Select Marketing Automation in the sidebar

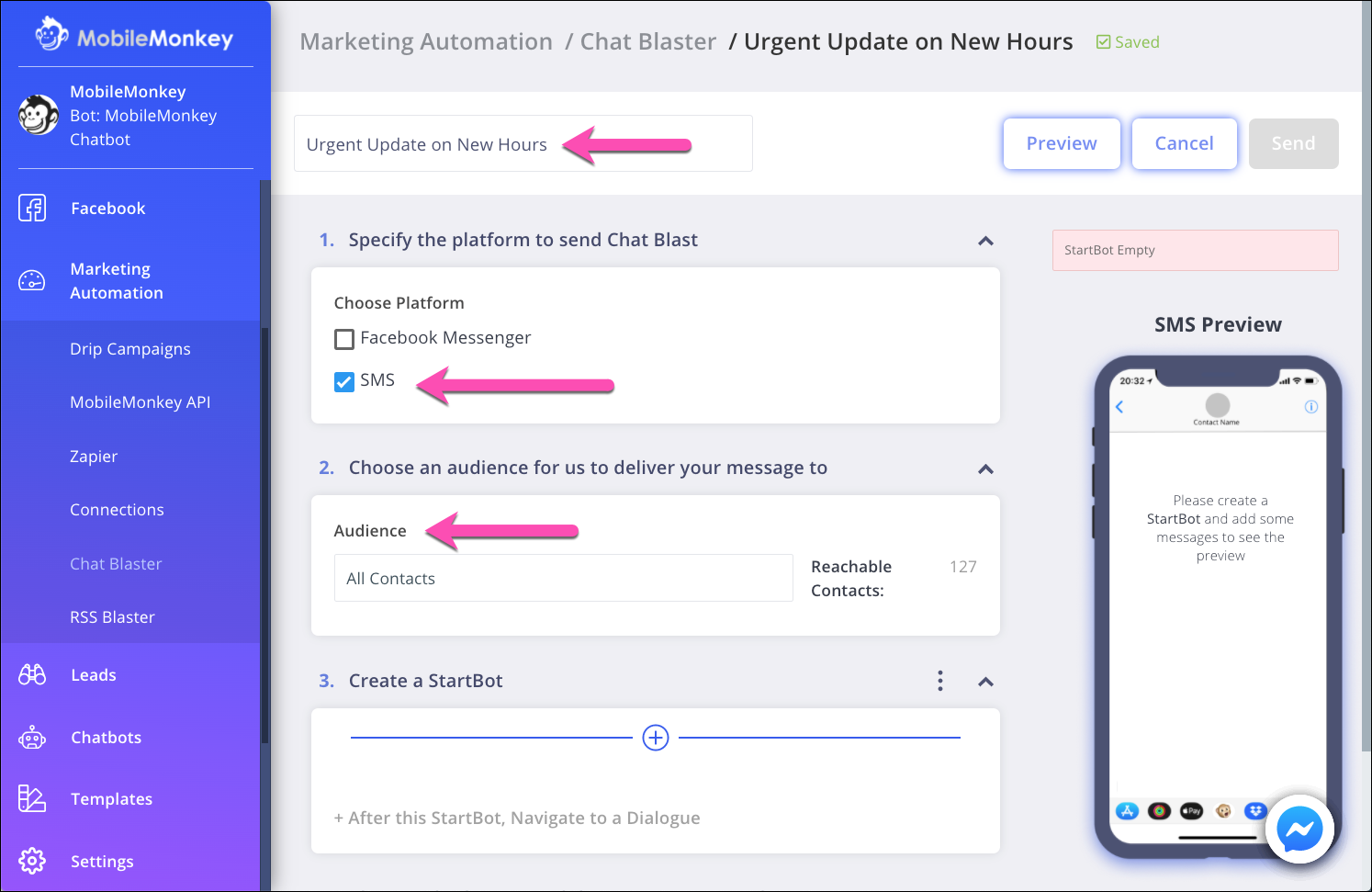tap(117, 281)
